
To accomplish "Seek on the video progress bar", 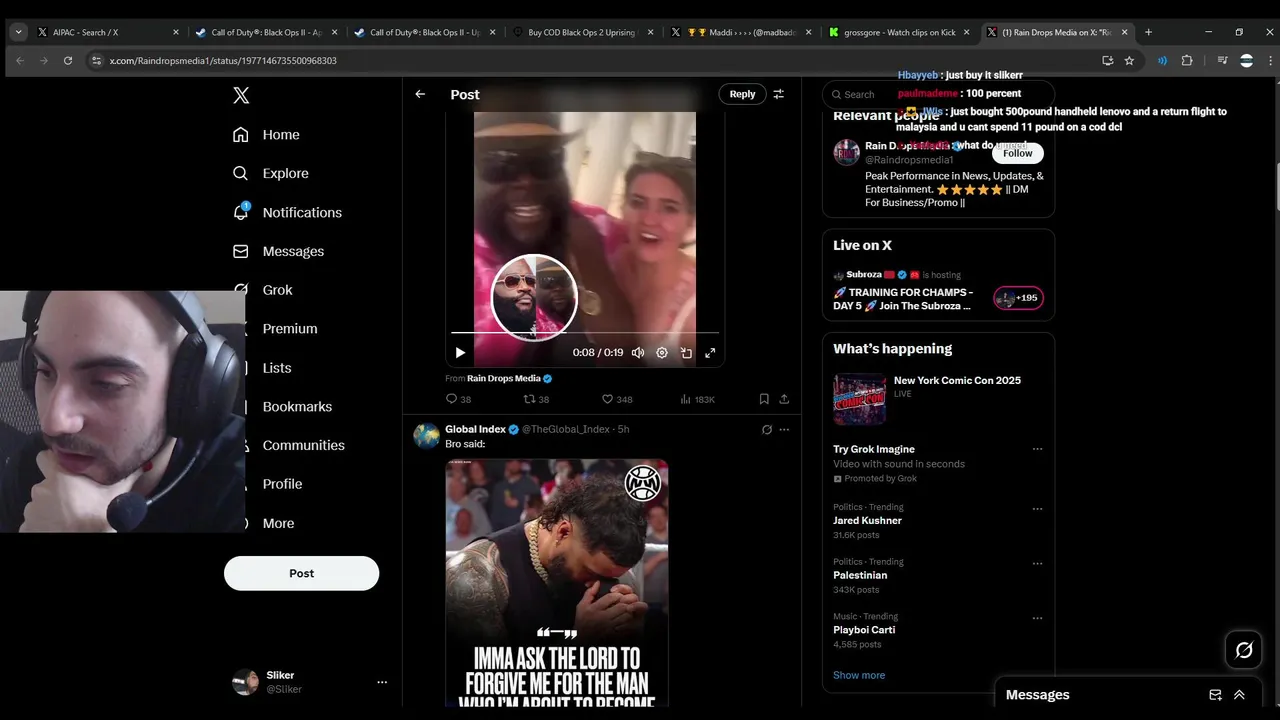I will pos(585,332).
